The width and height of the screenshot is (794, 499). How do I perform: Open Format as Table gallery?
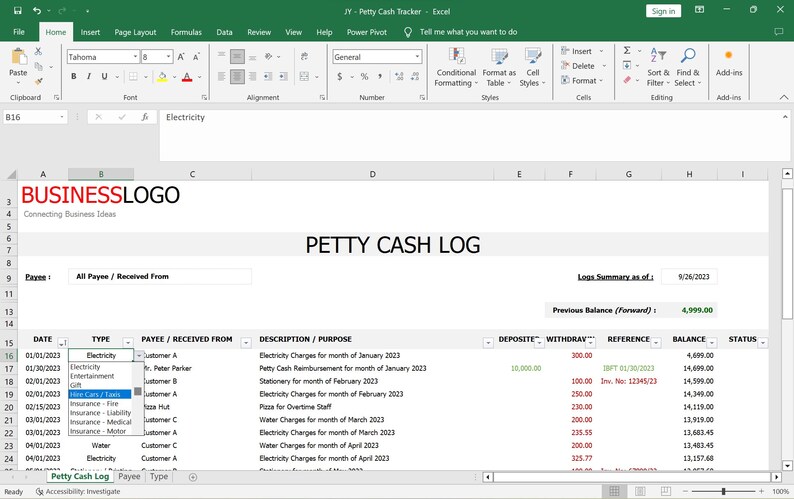(499, 67)
